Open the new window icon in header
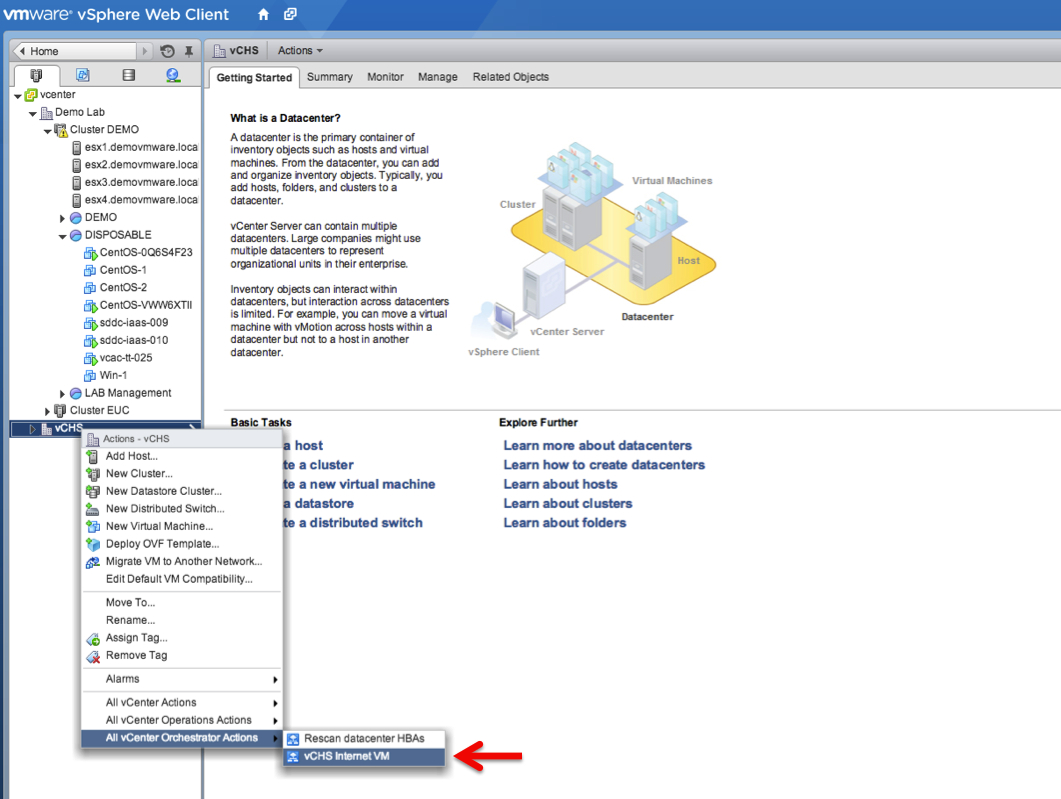 (x=290, y=14)
